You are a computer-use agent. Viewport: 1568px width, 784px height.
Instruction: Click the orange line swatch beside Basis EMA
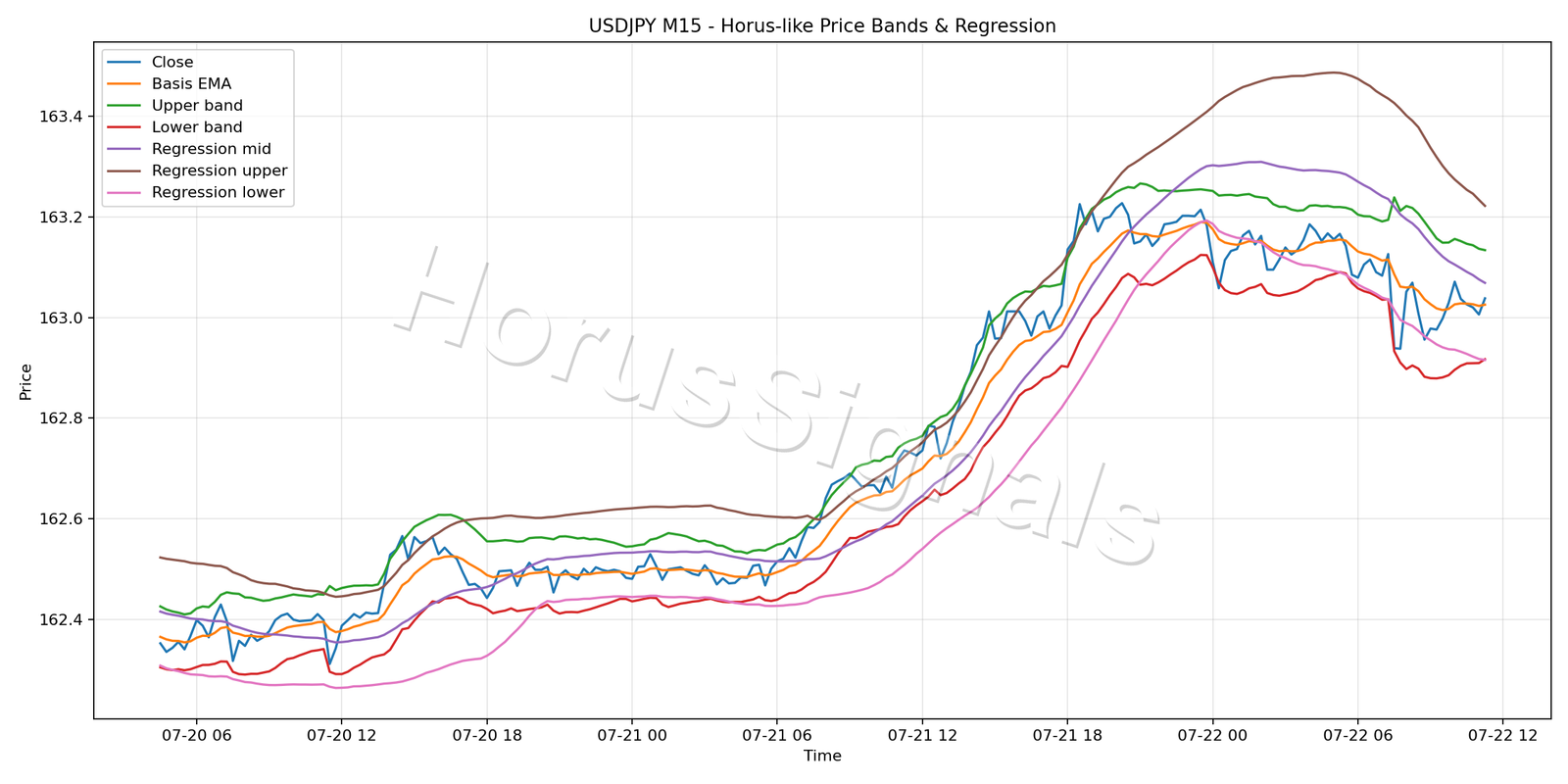pyautogui.click(x=124, y=84)
